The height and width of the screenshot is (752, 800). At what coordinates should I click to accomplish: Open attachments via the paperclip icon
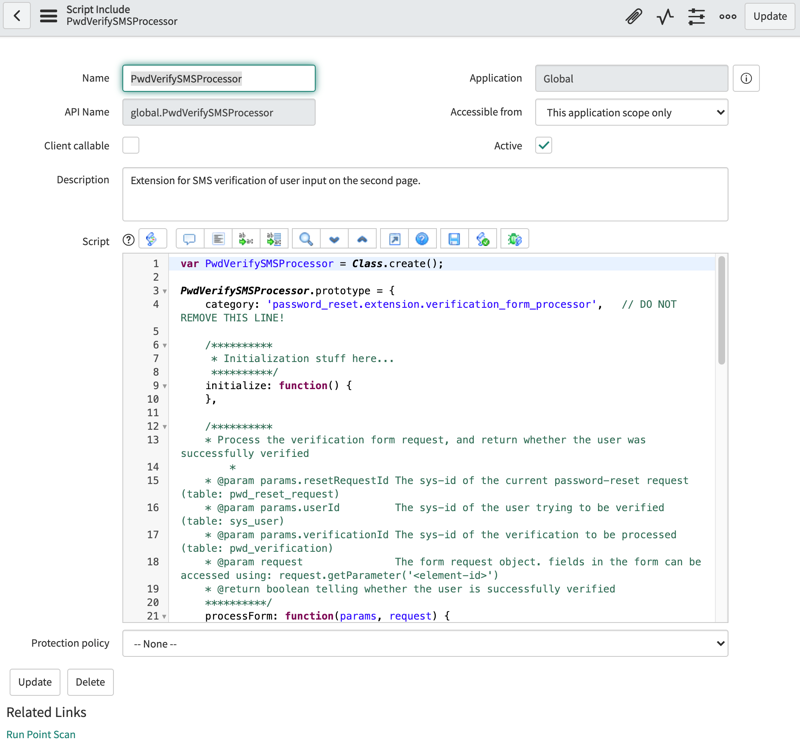tap(634, 16)
